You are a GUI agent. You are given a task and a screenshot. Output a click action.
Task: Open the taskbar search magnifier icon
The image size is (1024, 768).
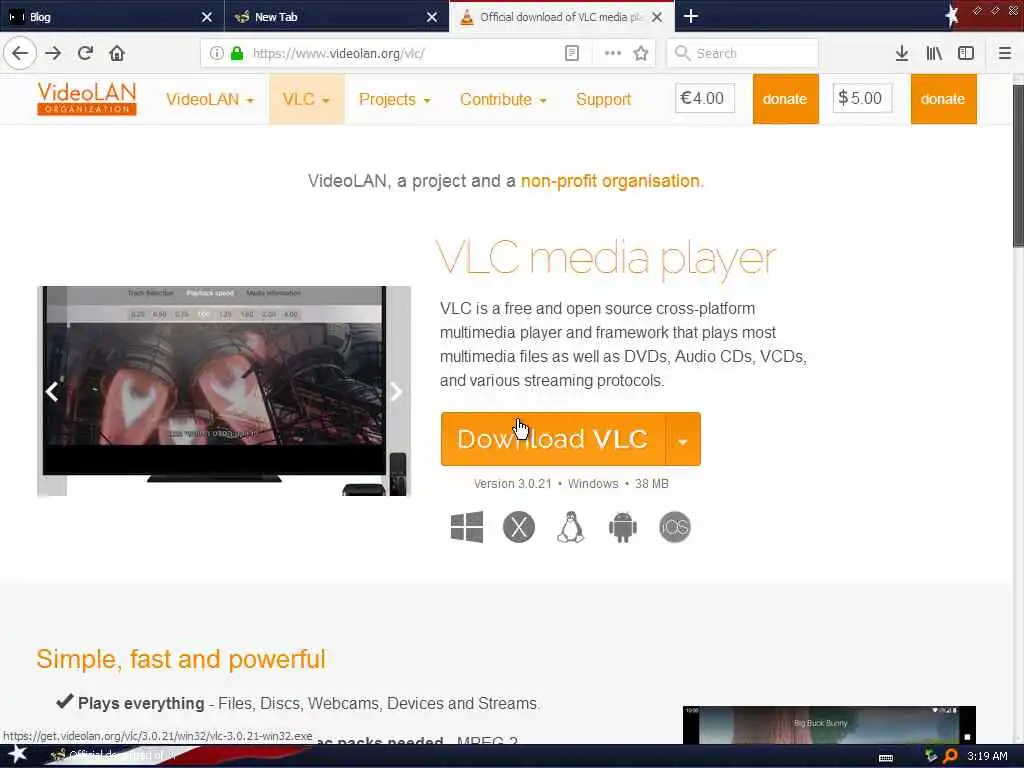point(951,756)
